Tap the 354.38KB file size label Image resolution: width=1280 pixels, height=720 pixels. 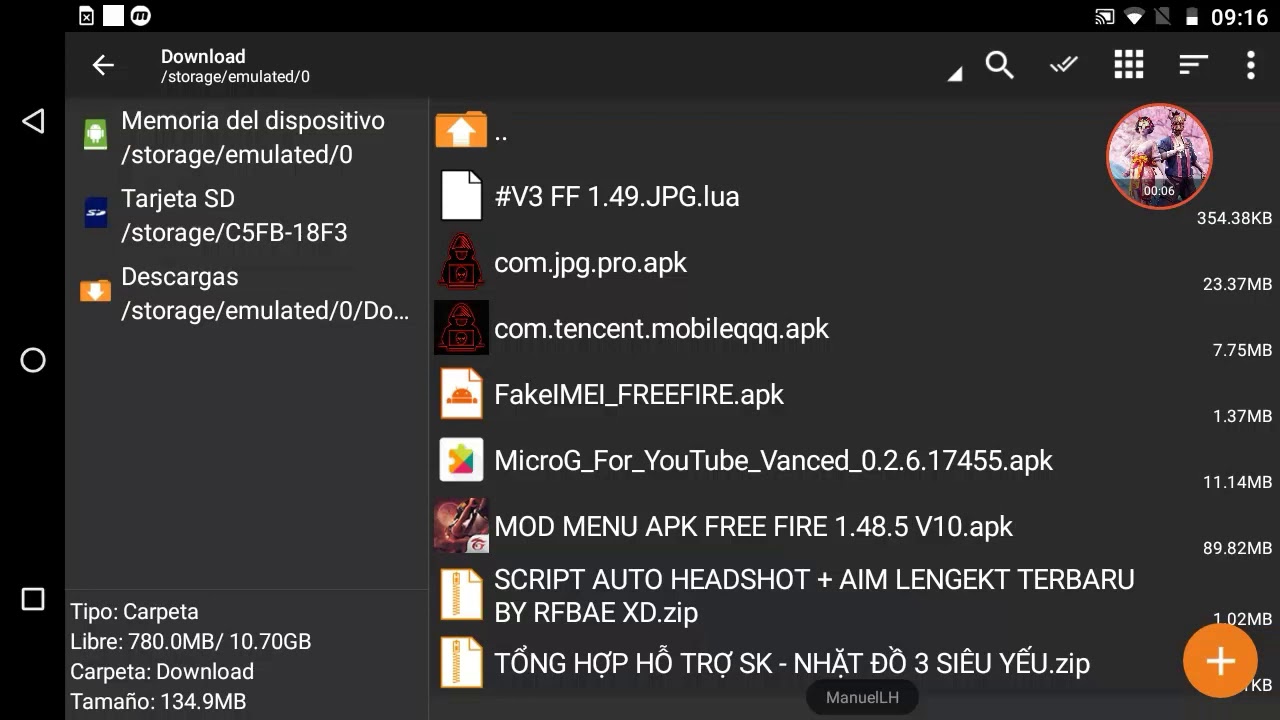tap(1234, 218)
